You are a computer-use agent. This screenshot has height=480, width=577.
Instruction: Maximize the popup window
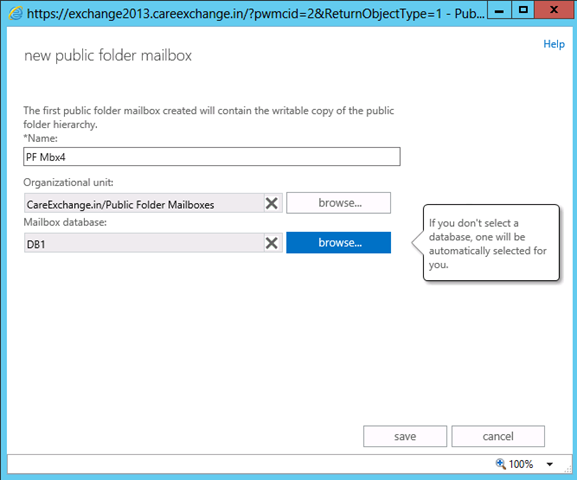(523, 10)
